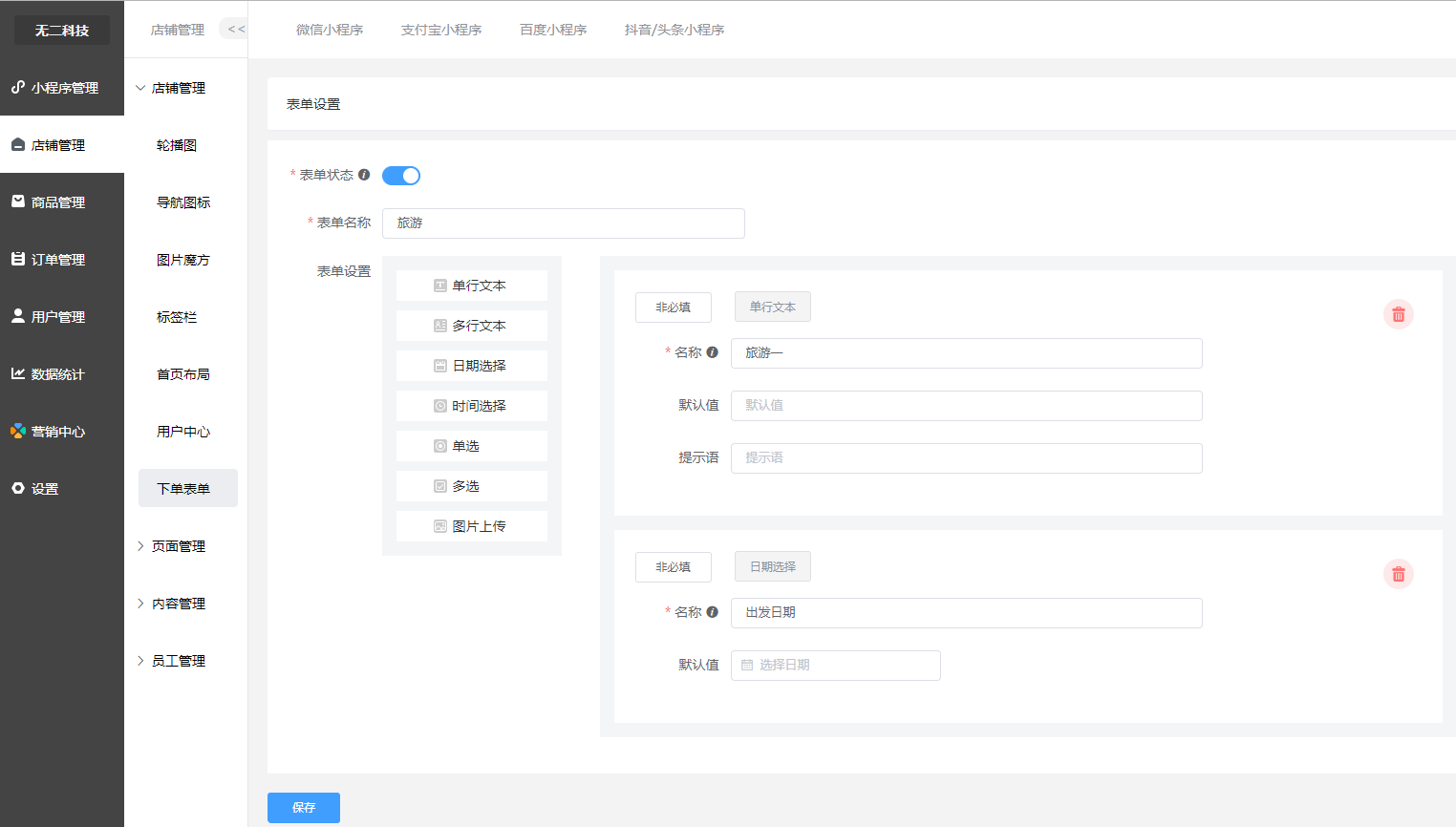Add a 时间选择 field component
The height and width of the screenshot is (827, 1456).
472,406
